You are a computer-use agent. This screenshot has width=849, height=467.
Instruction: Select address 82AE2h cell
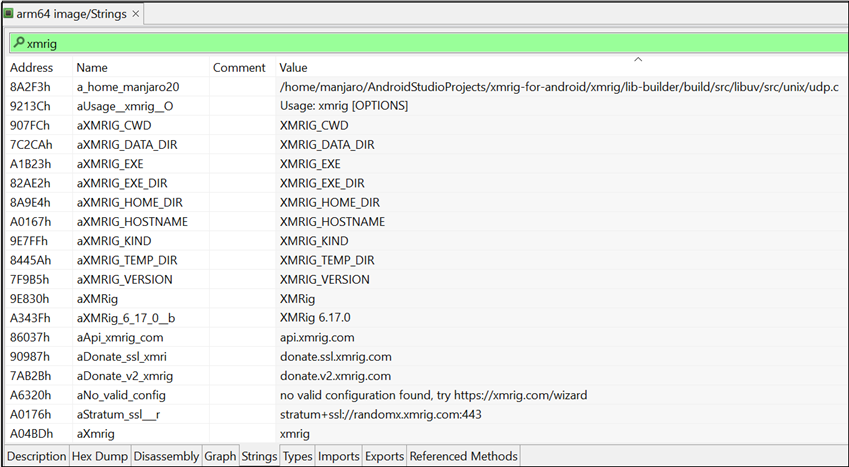[30, 183]
